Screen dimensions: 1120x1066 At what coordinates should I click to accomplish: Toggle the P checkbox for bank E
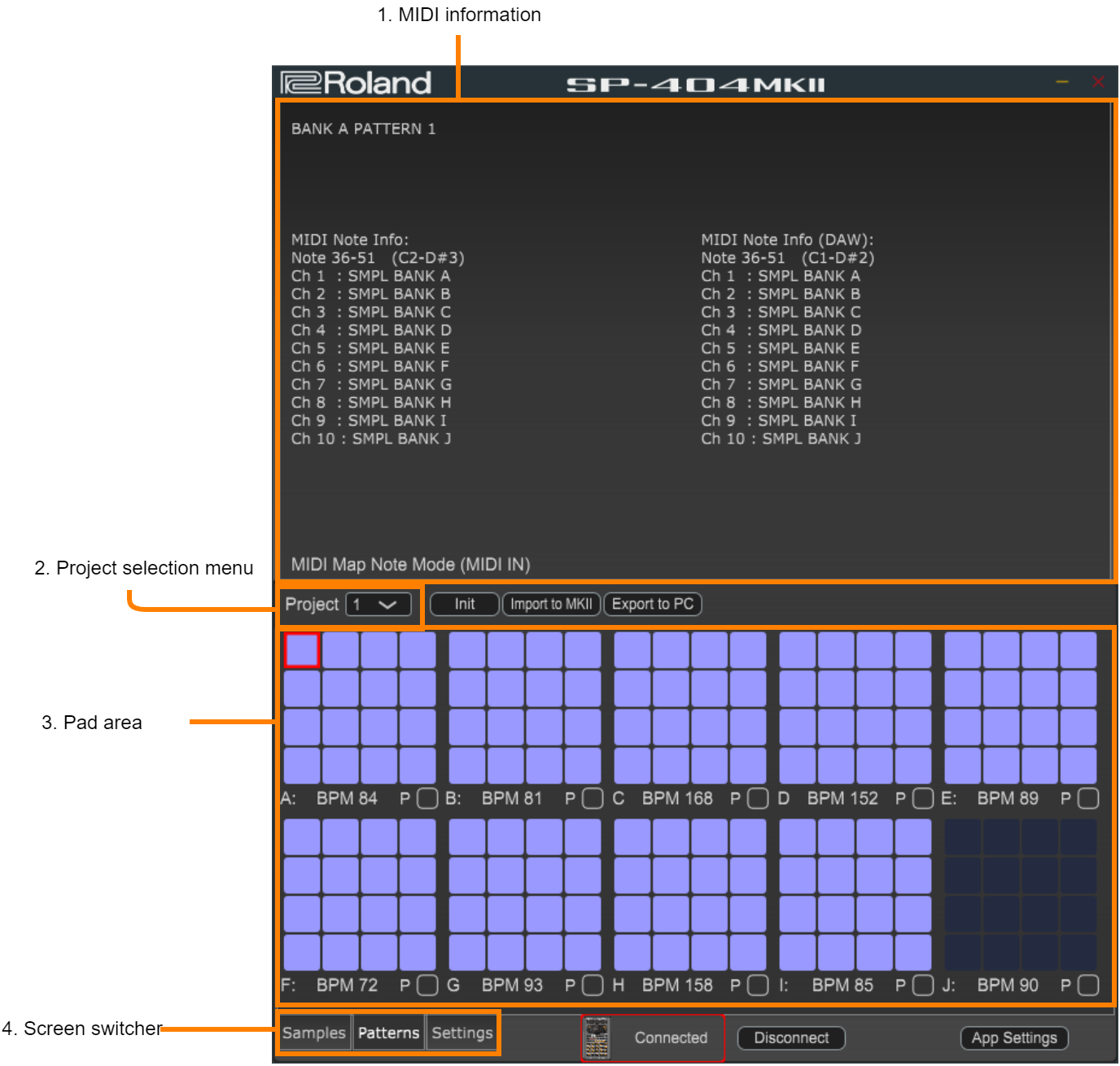pos(1088,798)
